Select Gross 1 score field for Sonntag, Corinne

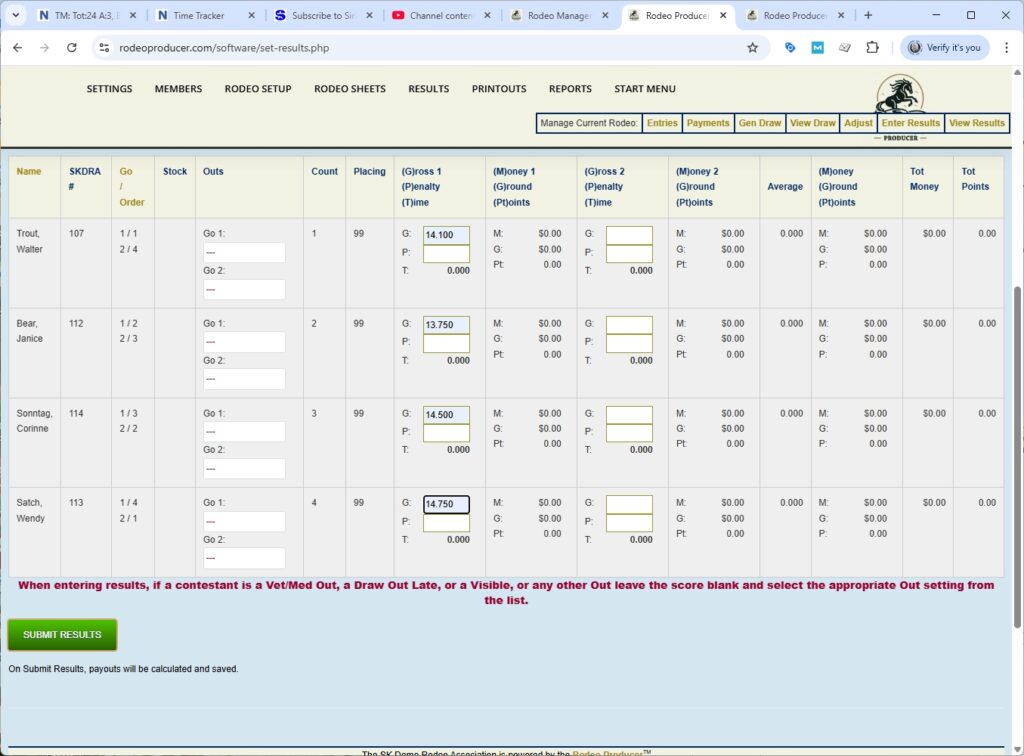[445, 413]
